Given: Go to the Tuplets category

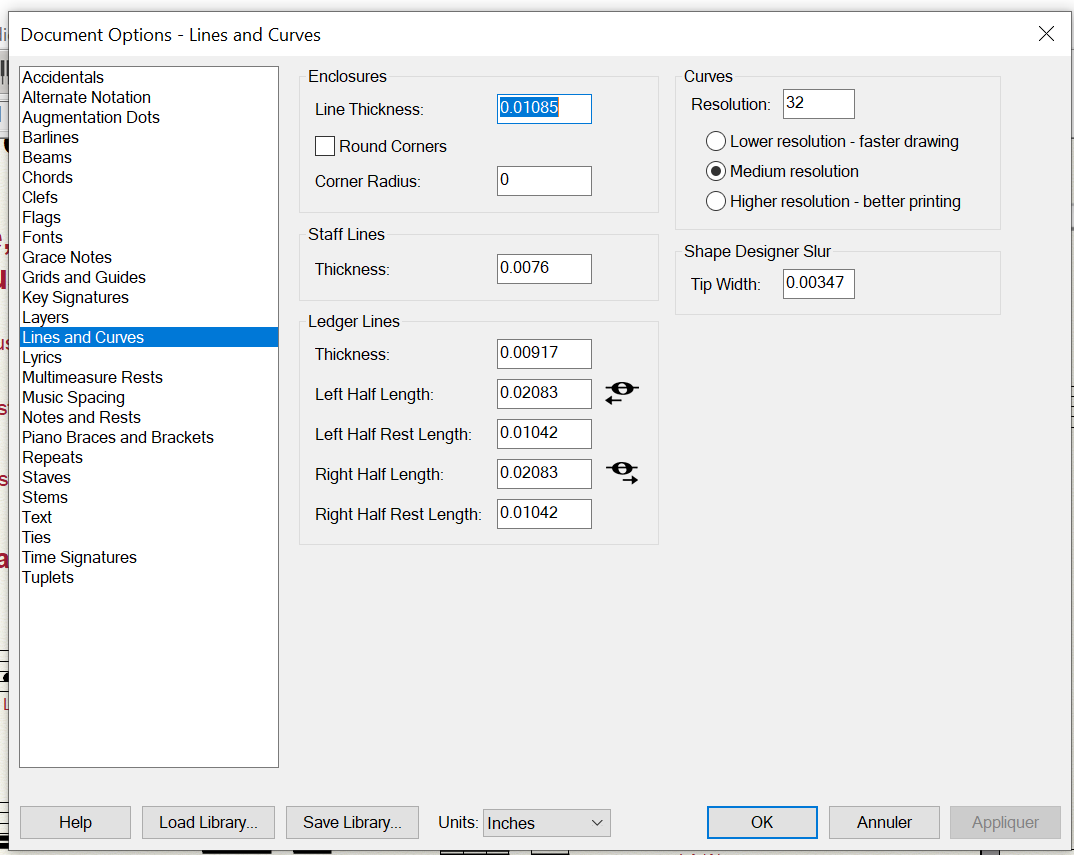Looking at the screenshot, I should tap(48, 577).
